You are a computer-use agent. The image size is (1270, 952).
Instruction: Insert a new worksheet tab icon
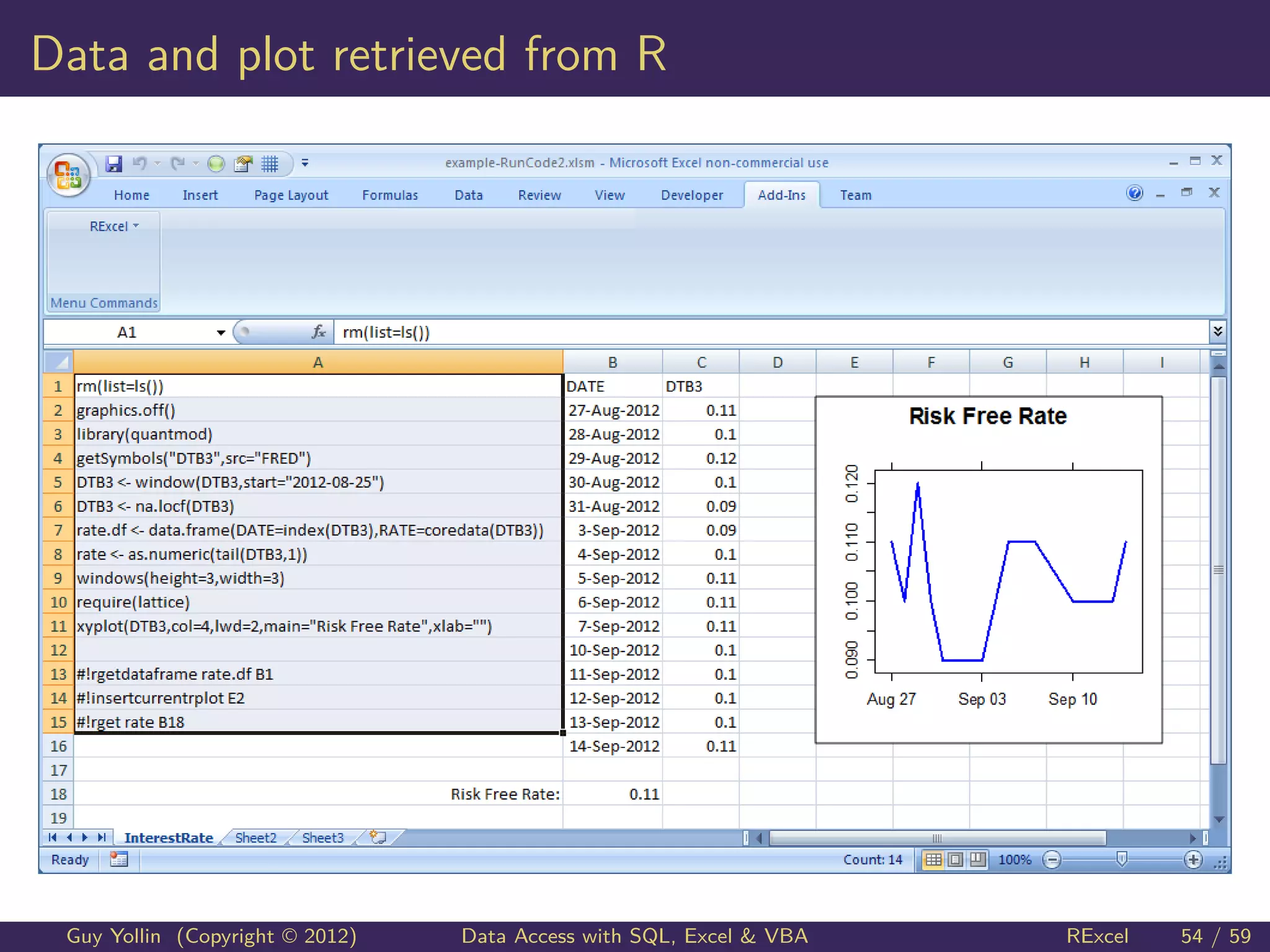378,837
